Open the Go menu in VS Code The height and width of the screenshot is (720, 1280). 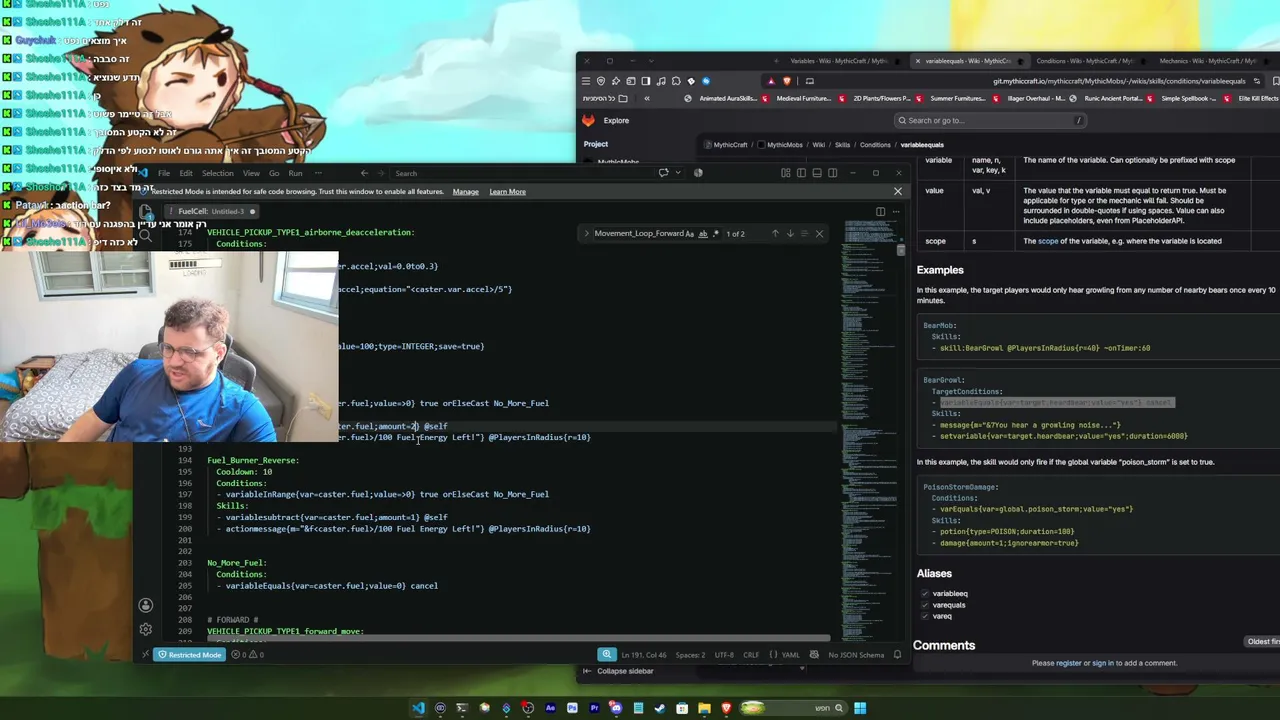point(274,173)
